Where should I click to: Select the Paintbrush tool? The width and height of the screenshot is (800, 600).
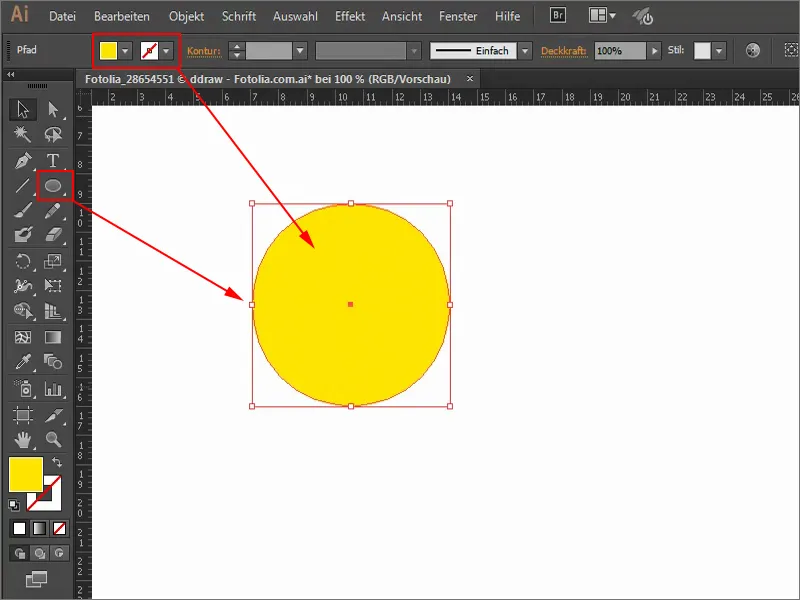click(23, 210)
